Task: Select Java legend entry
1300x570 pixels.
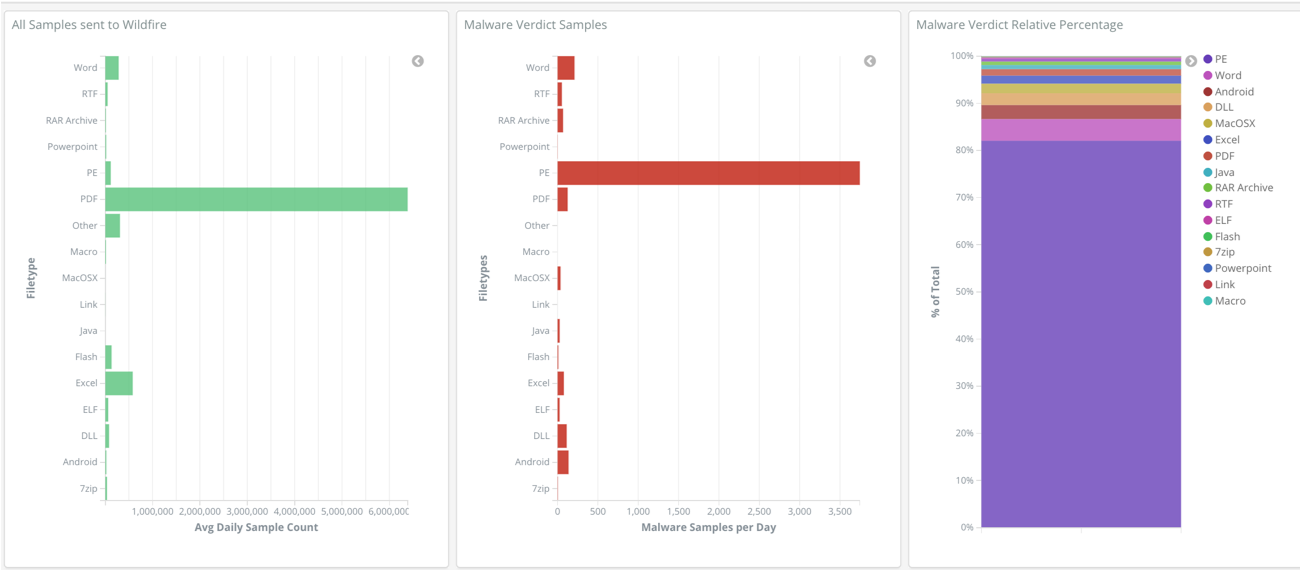Action: click(1218, 172)
